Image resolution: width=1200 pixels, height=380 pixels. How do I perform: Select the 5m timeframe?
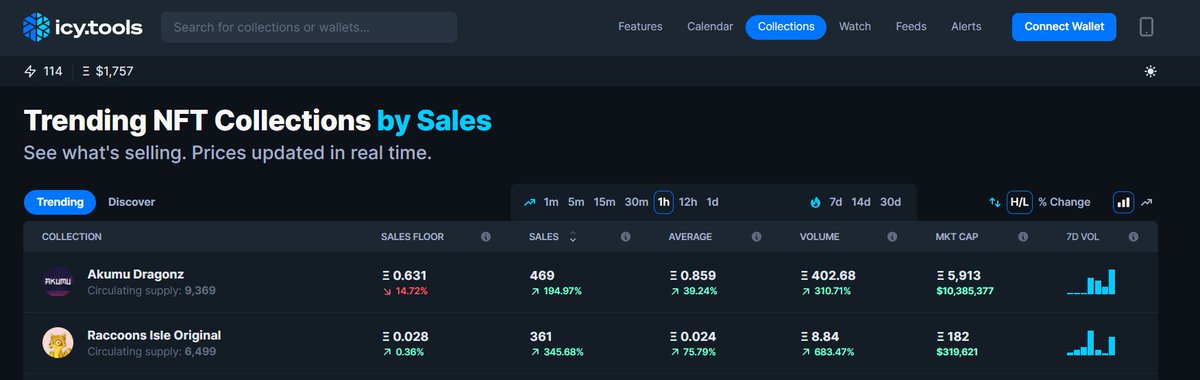576,202
